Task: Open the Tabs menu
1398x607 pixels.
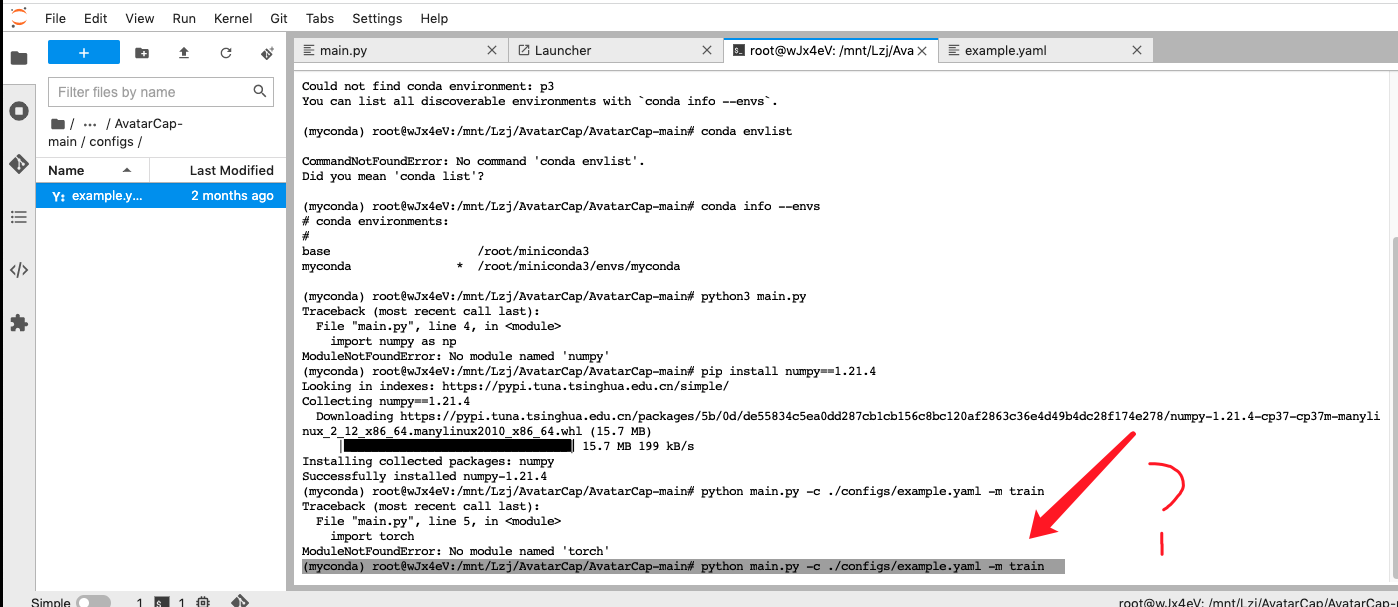Action: point(320,18)
